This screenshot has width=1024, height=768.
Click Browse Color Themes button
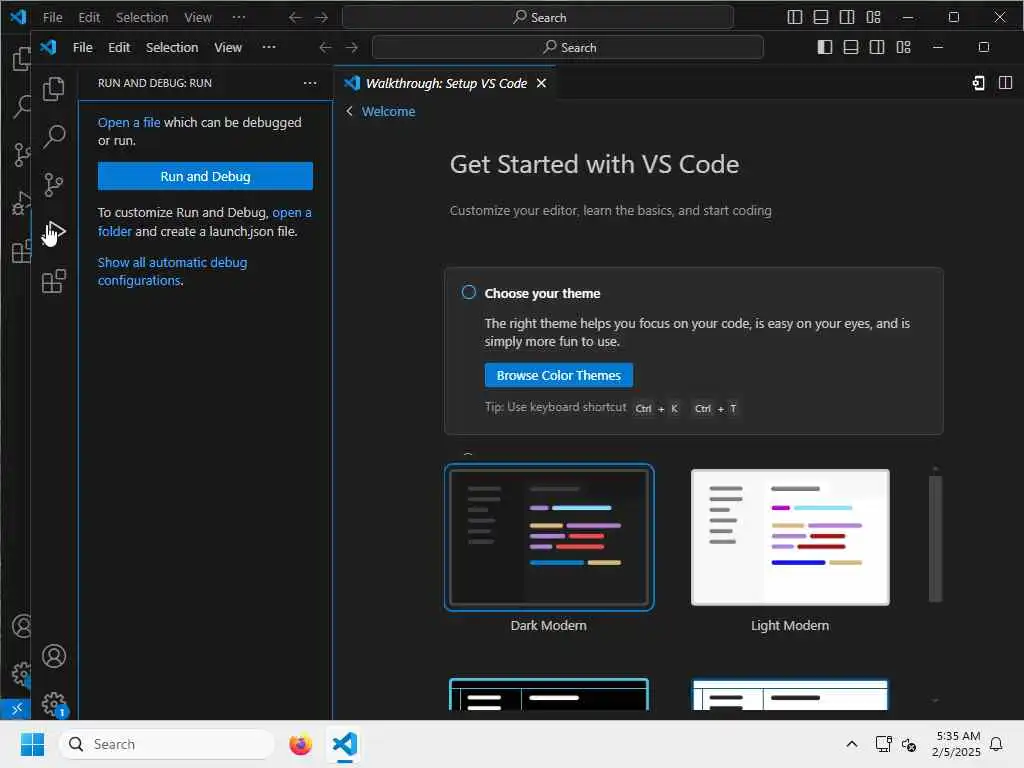(x=558, y=375)
